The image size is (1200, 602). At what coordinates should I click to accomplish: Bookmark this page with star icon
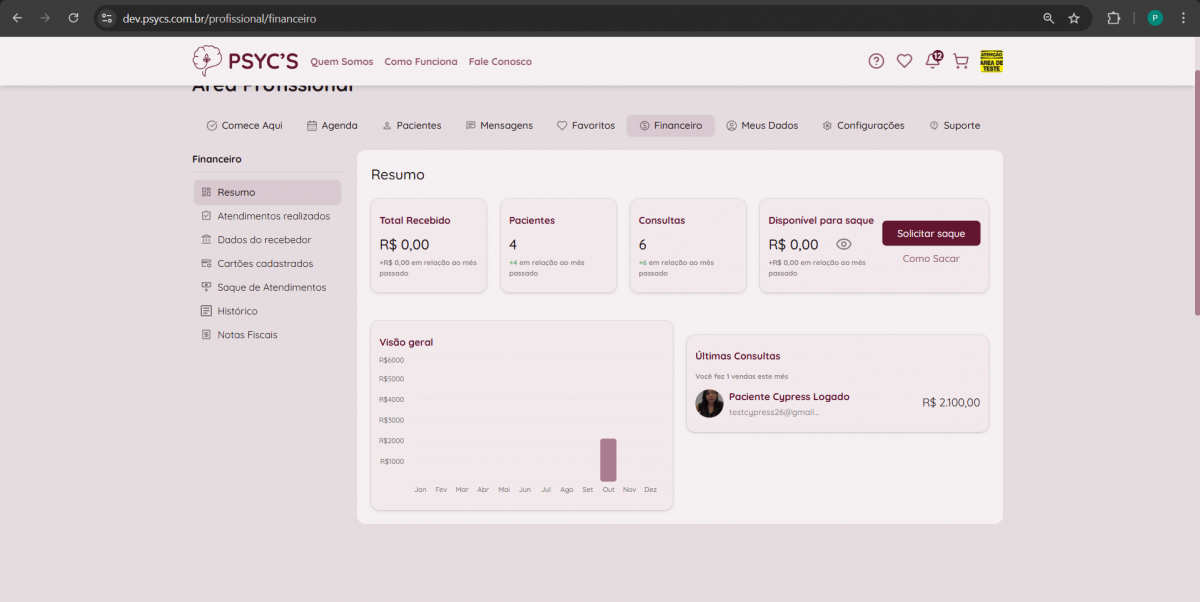(1074, 18)
